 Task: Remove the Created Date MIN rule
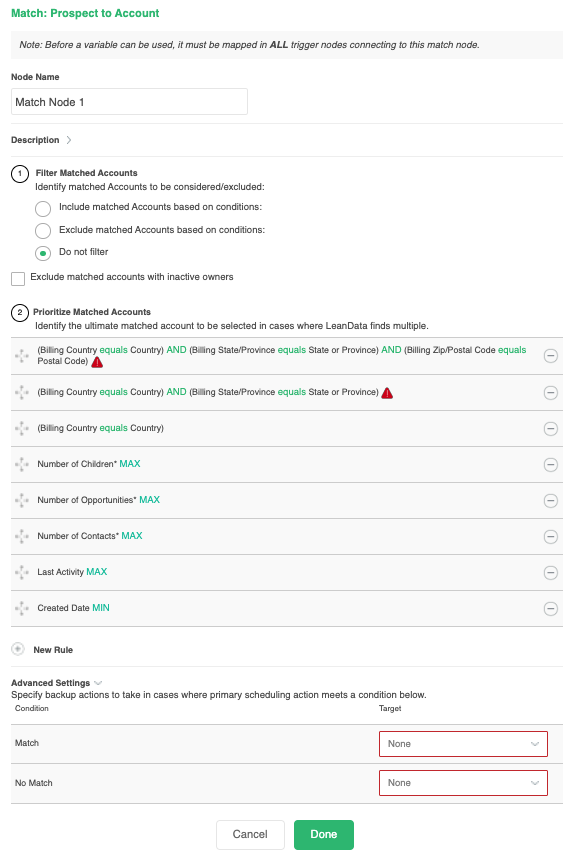[x=550, y=608]
